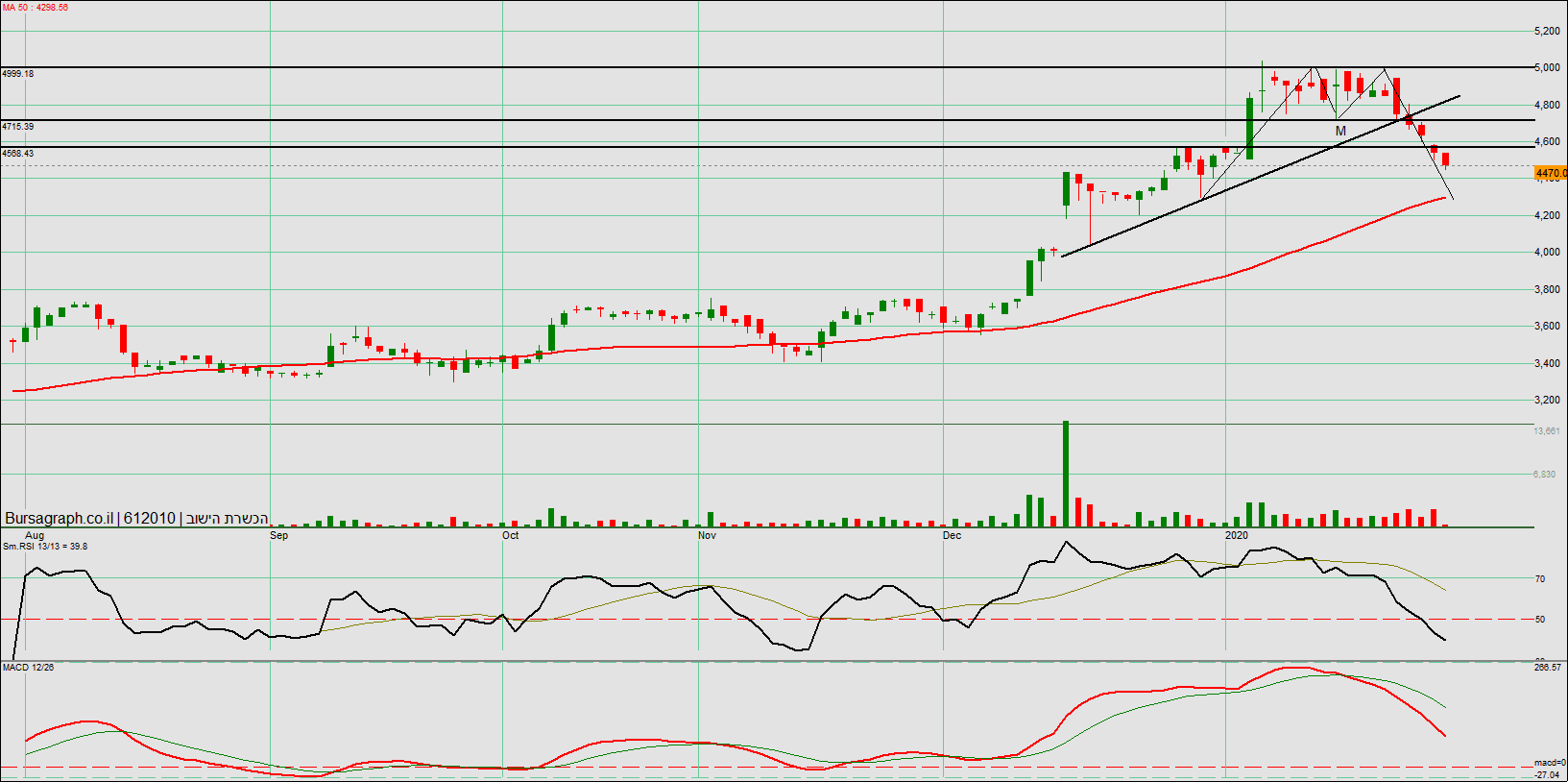This screenshot has height=782, width=1568.
Task: Click the 4568.43 support level label
Action: 18,154
